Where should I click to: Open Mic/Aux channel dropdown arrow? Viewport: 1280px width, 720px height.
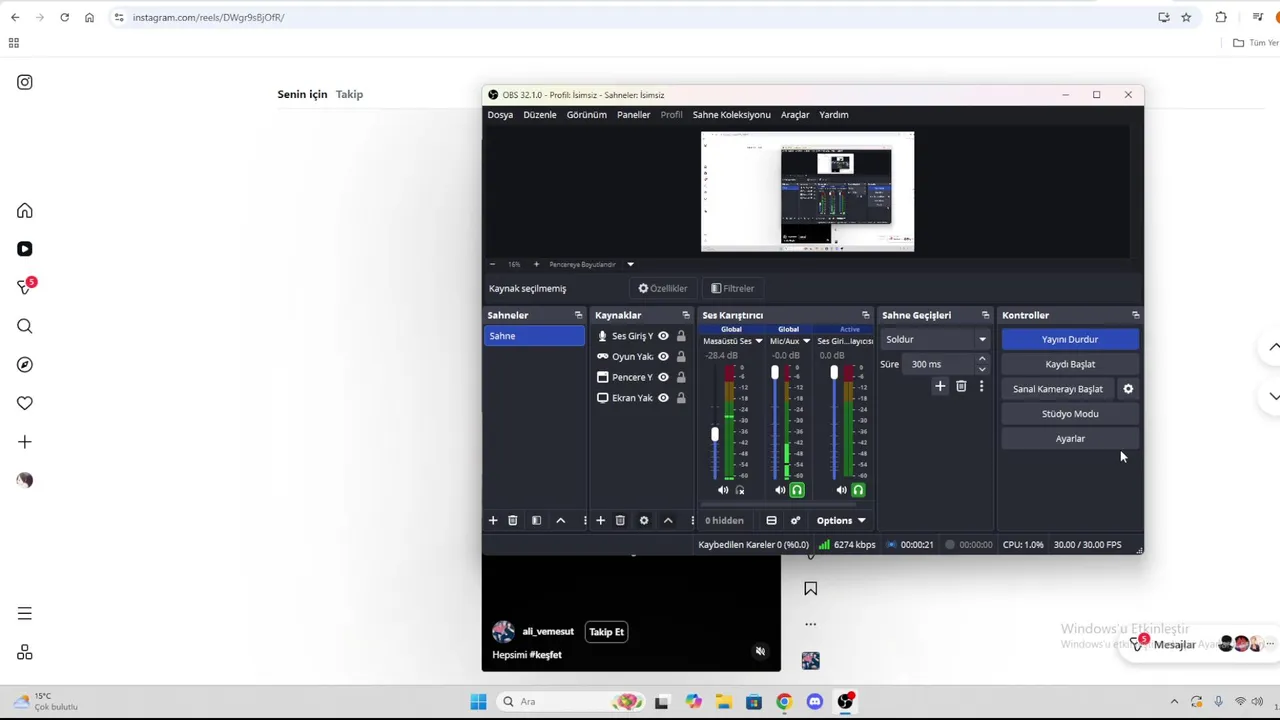point(807,341)
